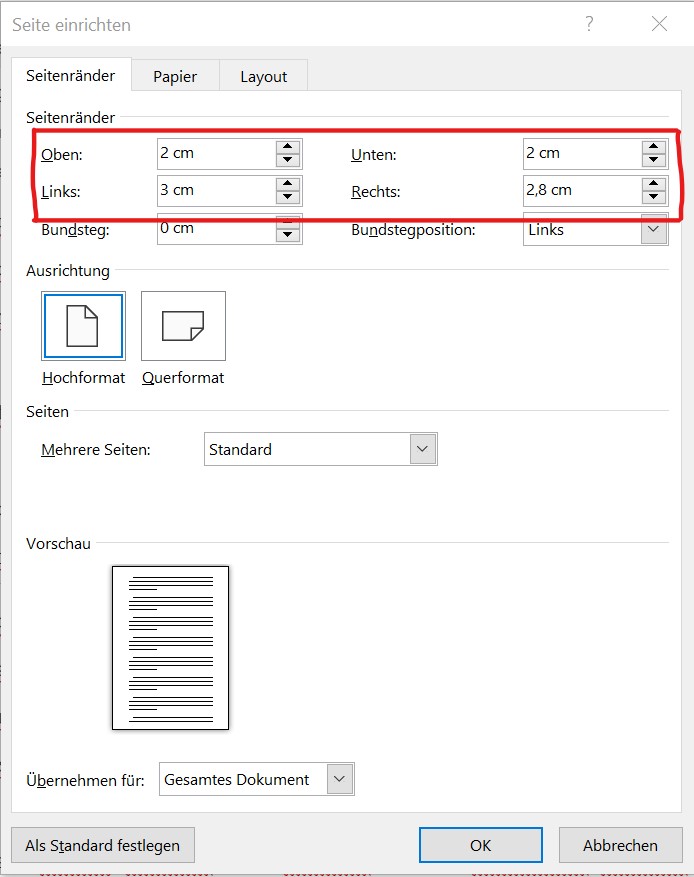Select Querformat landscape orientation icon
This screenshot has width=694, height=877.
pyautogui.click(x=183, y=326)
